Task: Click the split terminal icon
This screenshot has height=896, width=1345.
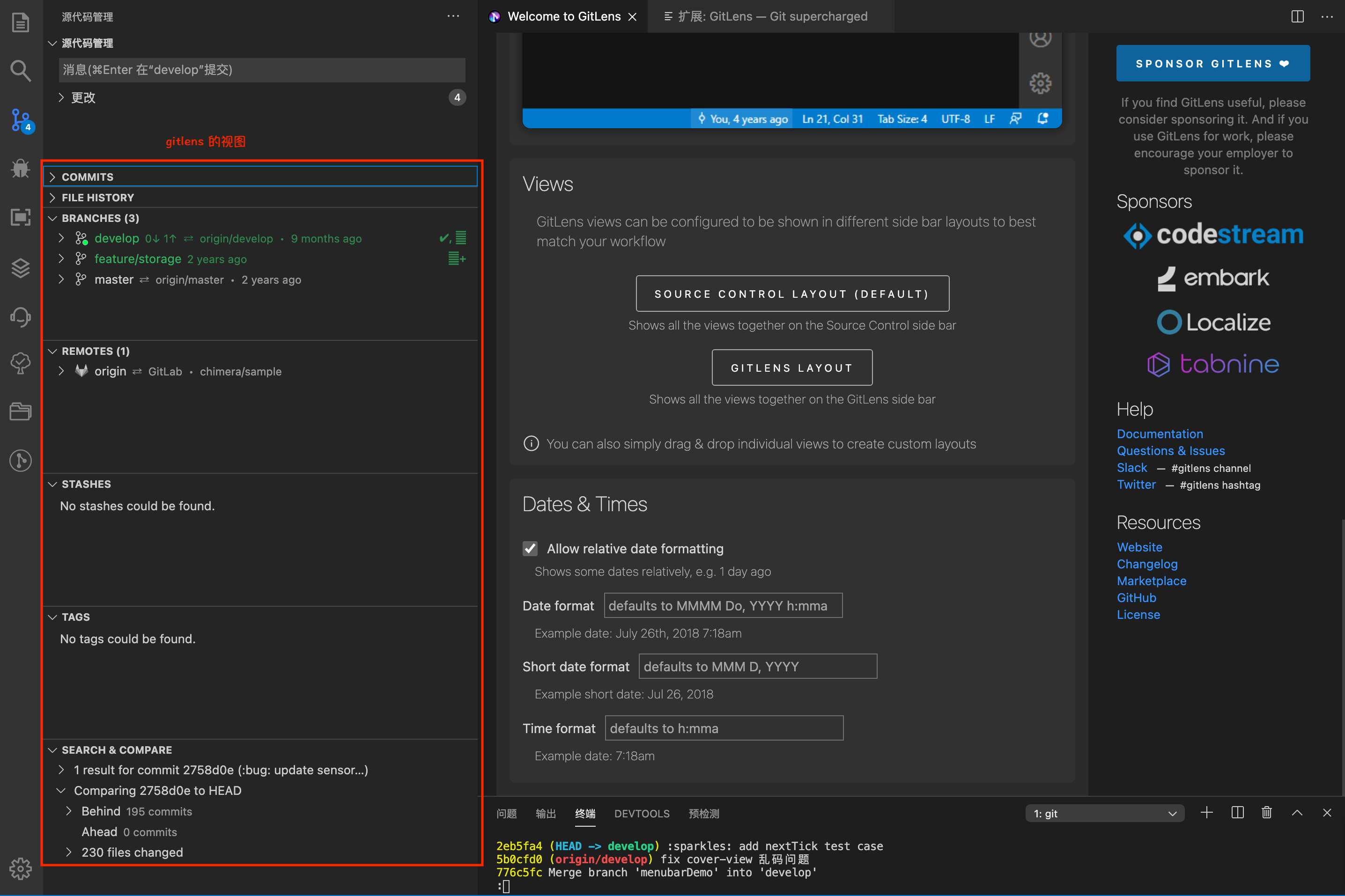Action: pos(1238,813)
